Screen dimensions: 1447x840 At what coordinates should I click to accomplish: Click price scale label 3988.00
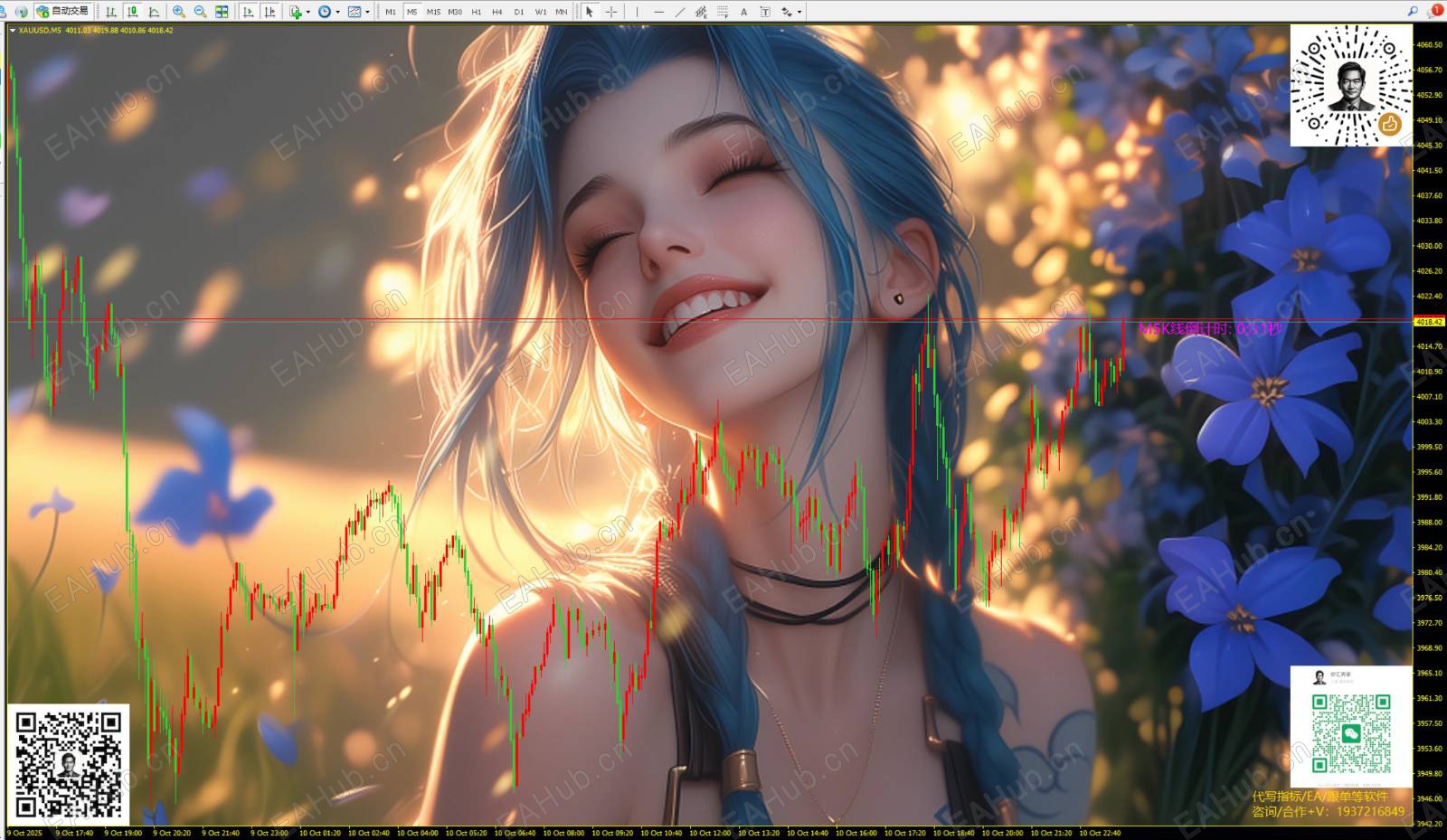tap(1430, 523)
